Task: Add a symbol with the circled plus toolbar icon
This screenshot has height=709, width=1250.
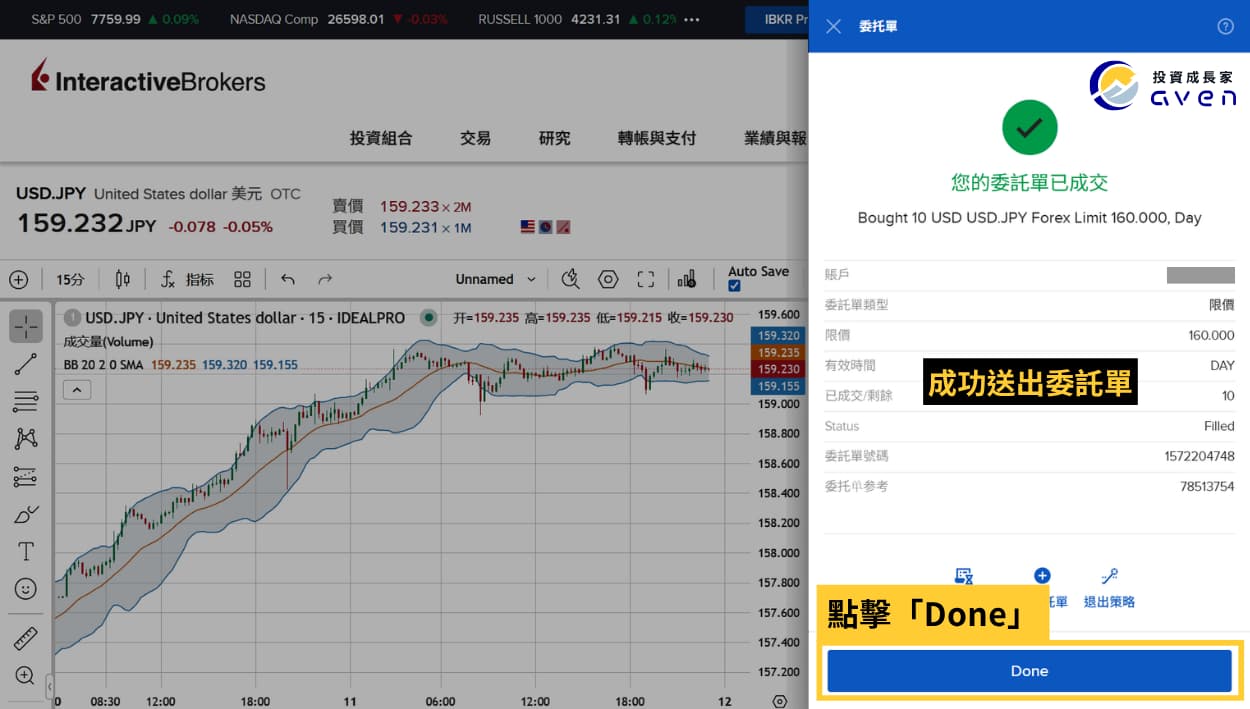Action: point(19,280)
